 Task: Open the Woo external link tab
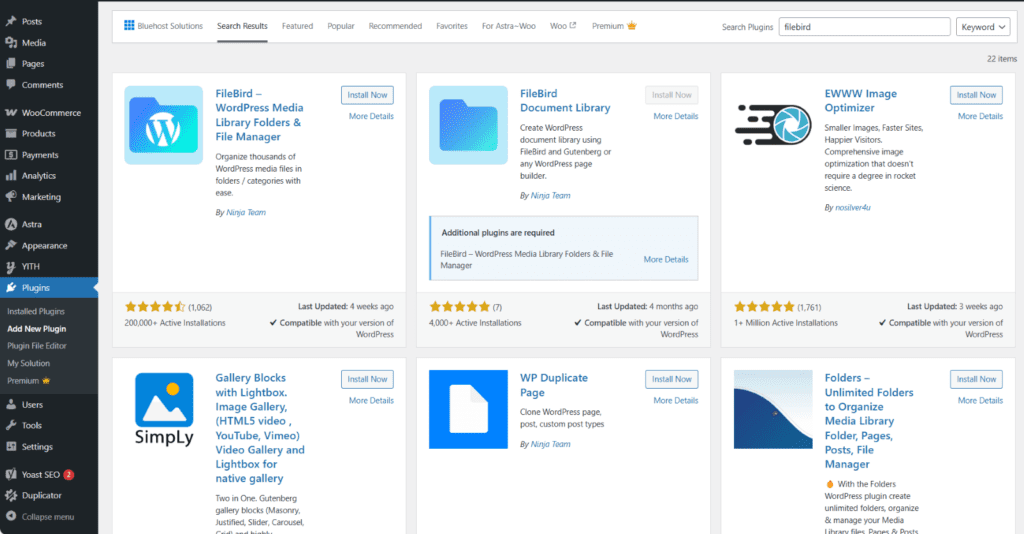(x=563, y=26)
